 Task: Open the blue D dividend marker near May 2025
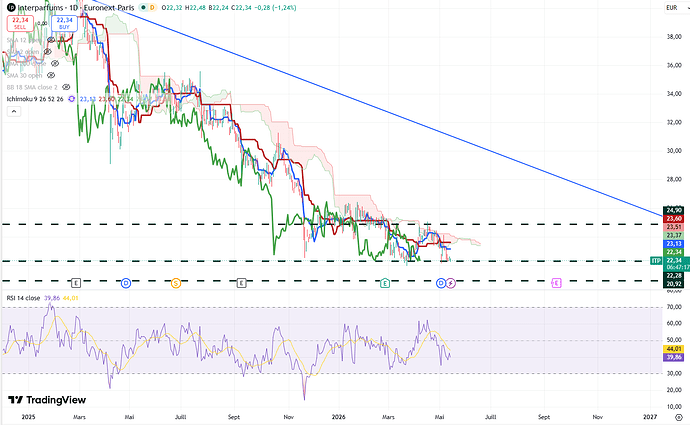coord(126,283)
